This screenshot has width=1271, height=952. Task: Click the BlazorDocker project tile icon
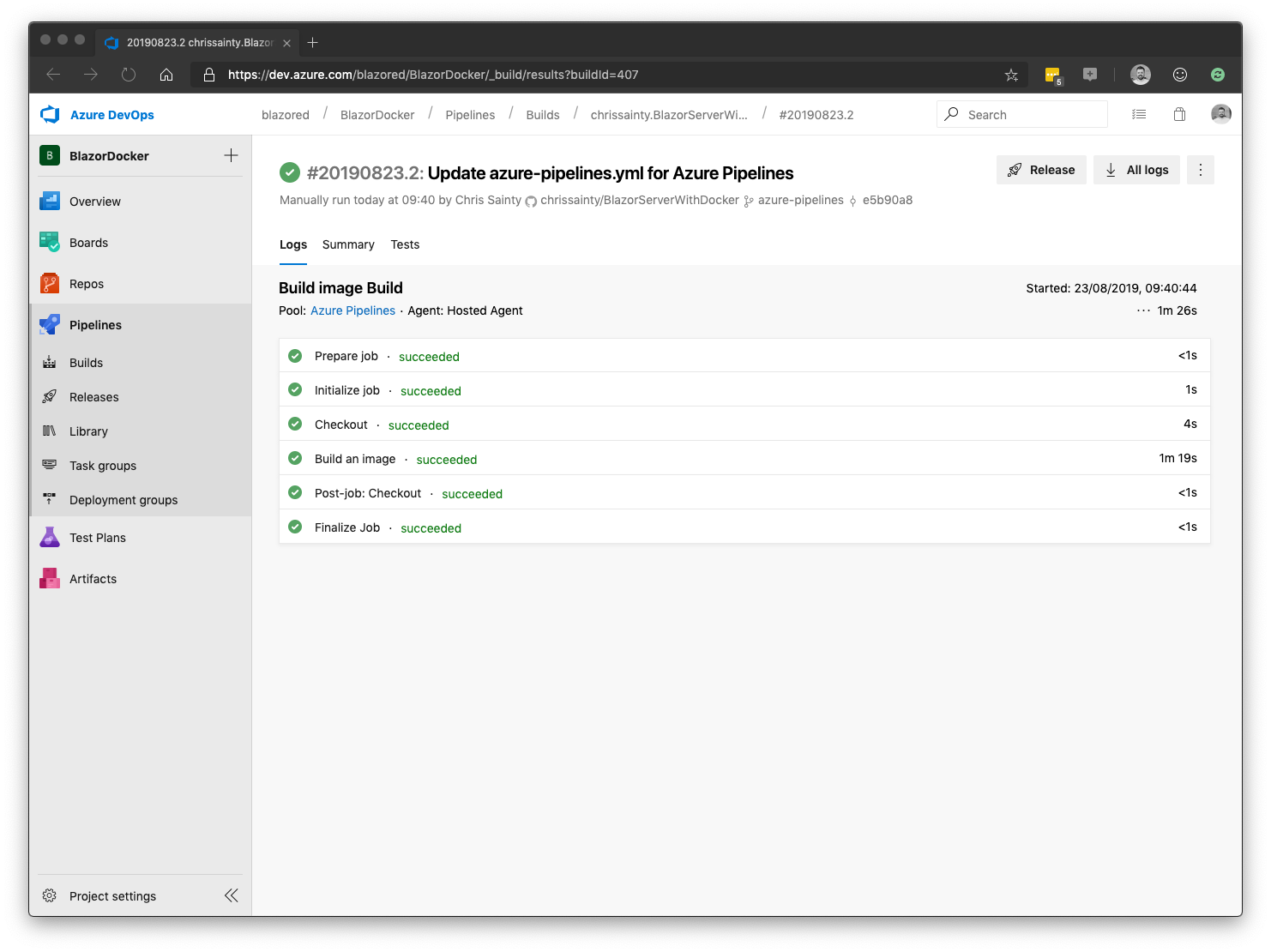coord(50,155)
